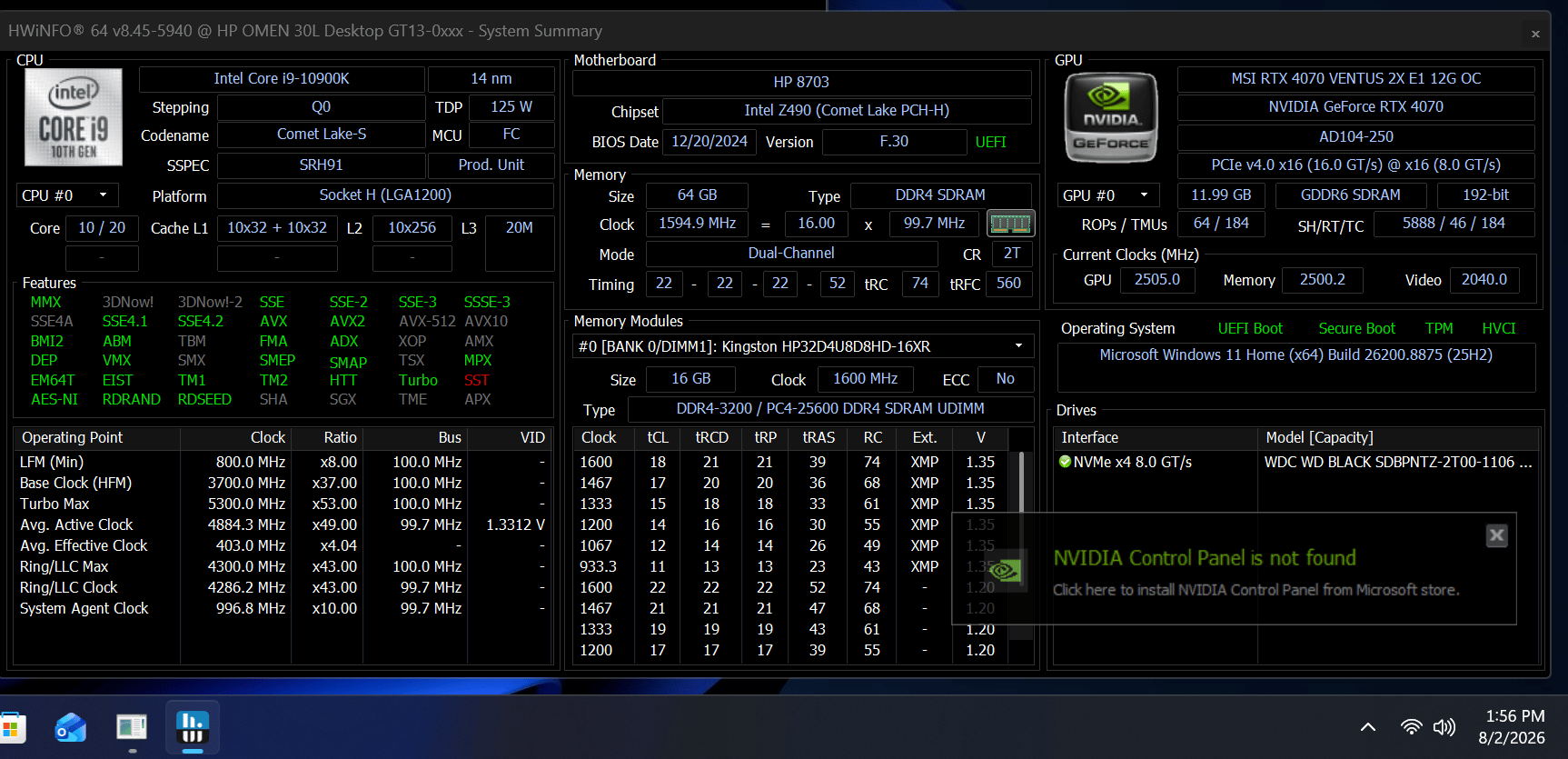Click the Intel Core i9 logo
Viewport: 1568px width, 759px height.
coord(74,117)
